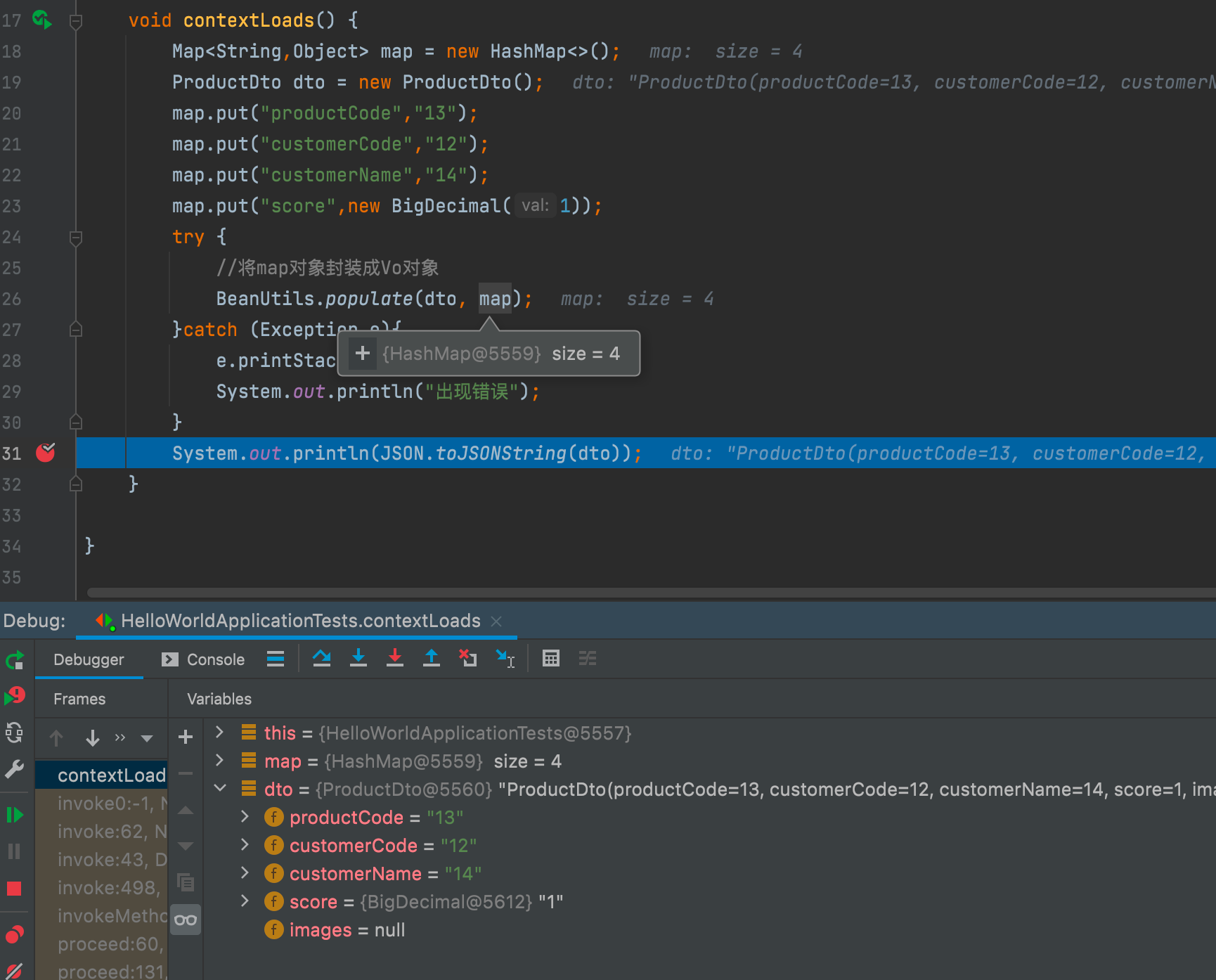
Task: Stop the debug session
Action: pos(14,889)
